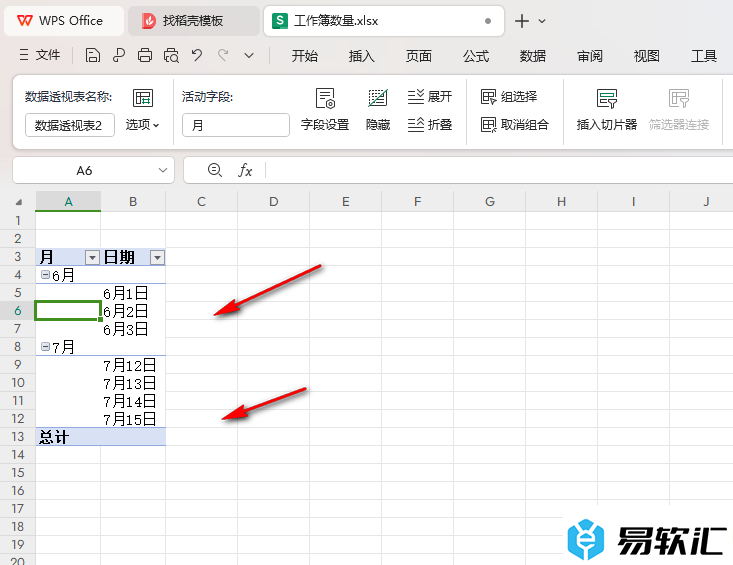Switch to the 公式 ribbon tab
The width and height of the screenshot is (733, 565).
point(475,56)
